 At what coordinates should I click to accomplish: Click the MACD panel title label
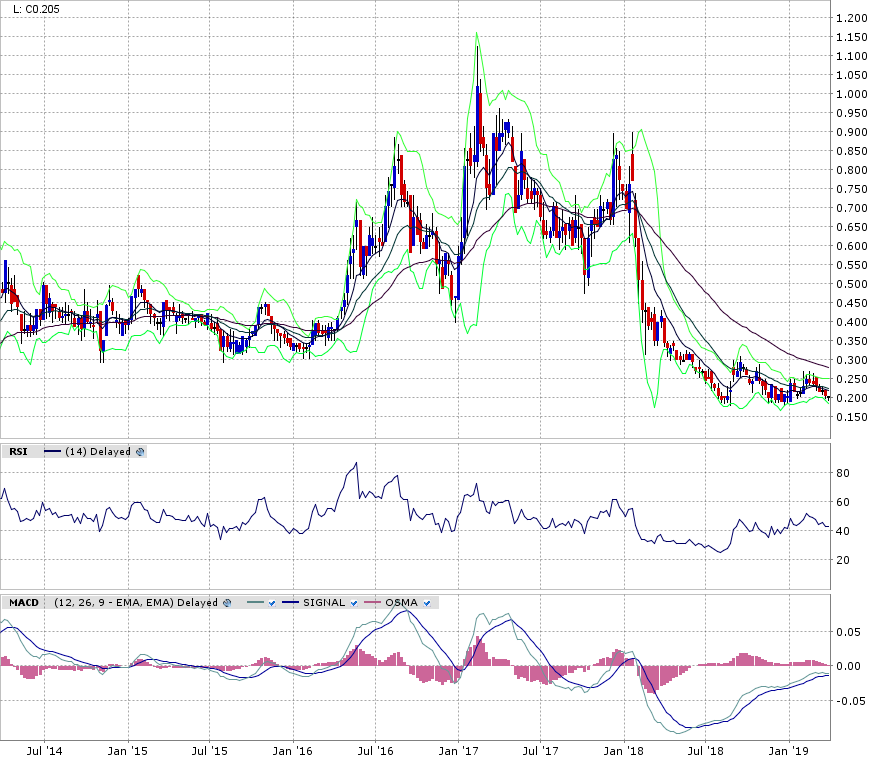click(x=23, y=602)
